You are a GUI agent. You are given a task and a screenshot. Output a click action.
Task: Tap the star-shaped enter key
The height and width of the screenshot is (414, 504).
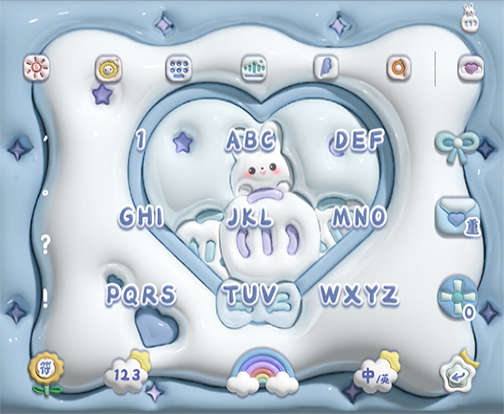[x=459, y=373]
